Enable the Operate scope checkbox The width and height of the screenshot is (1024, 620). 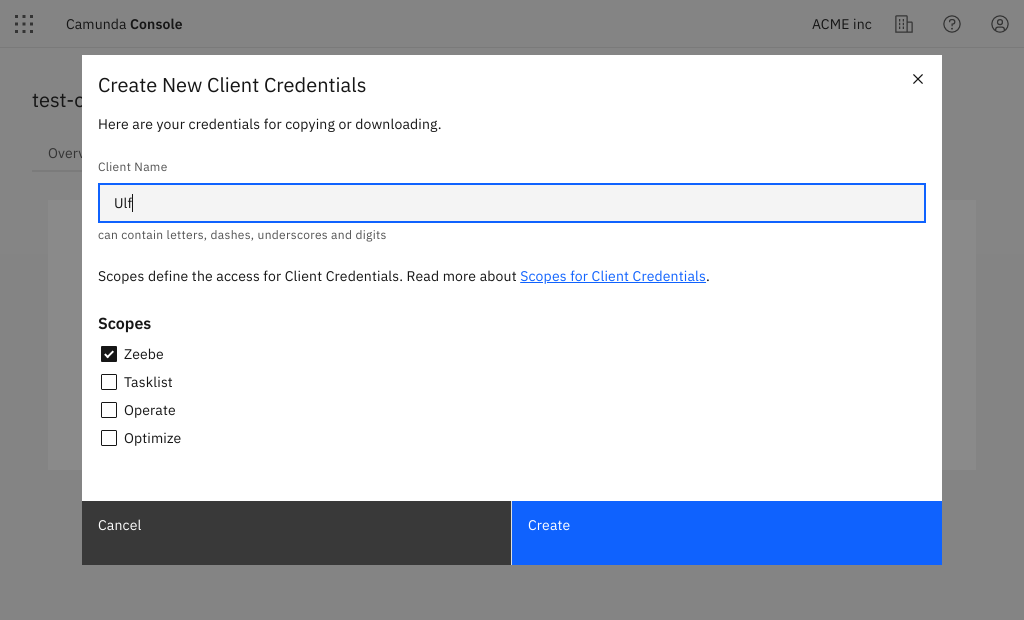(109, 410)
